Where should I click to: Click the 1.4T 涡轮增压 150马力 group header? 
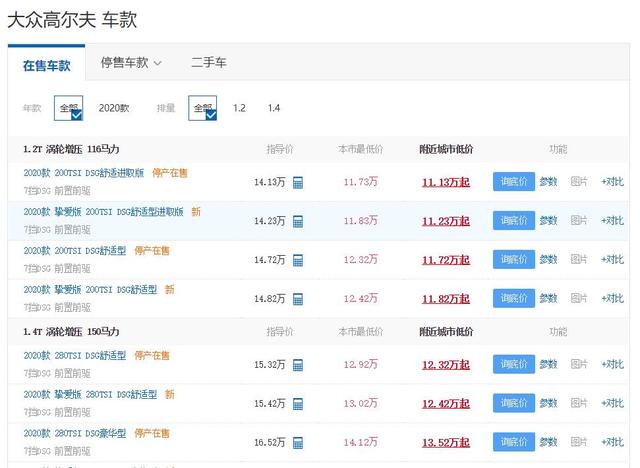(71, 332)
